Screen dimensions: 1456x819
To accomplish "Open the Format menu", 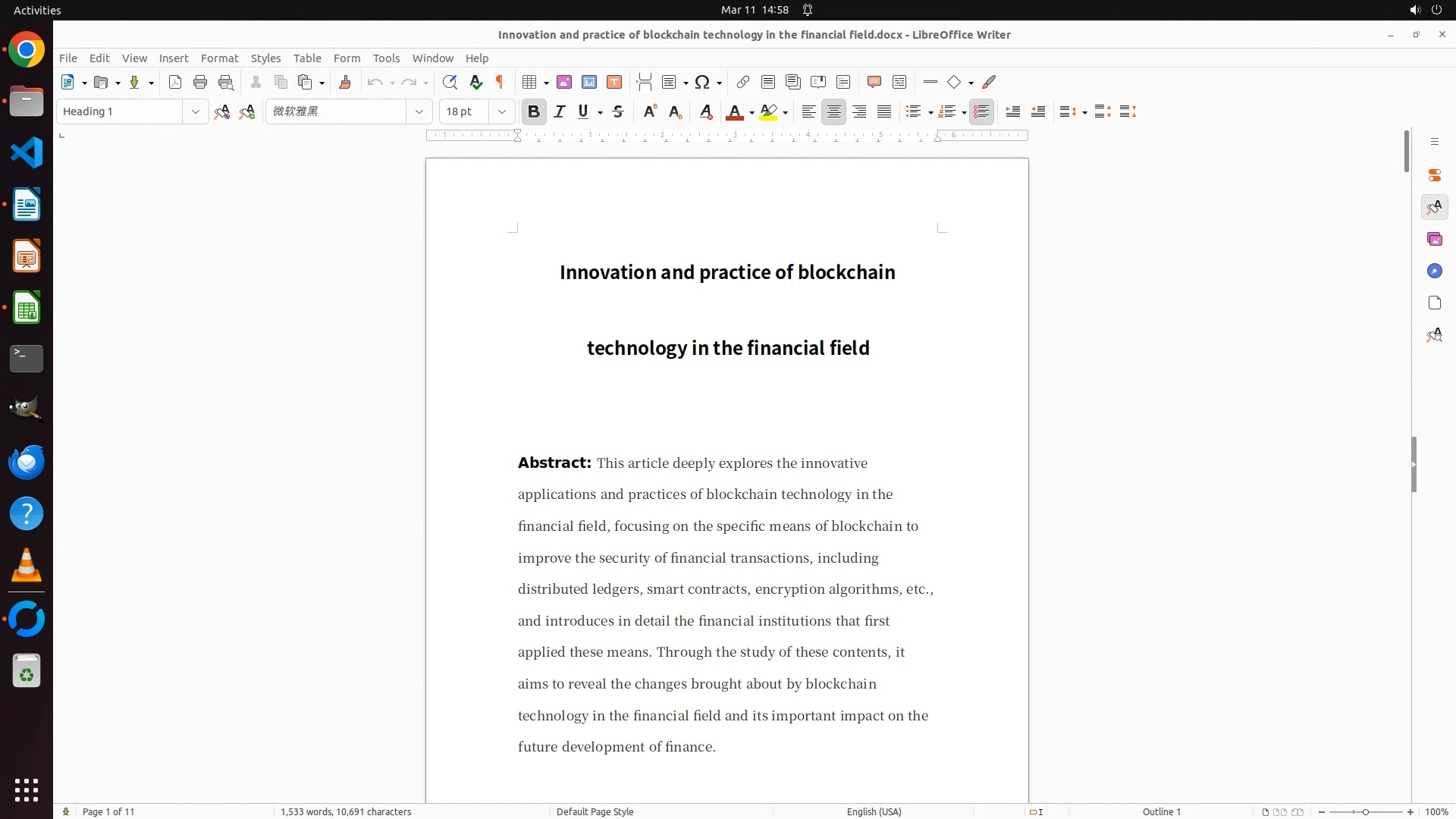I will pyautogui.click(x=219, y=58).
